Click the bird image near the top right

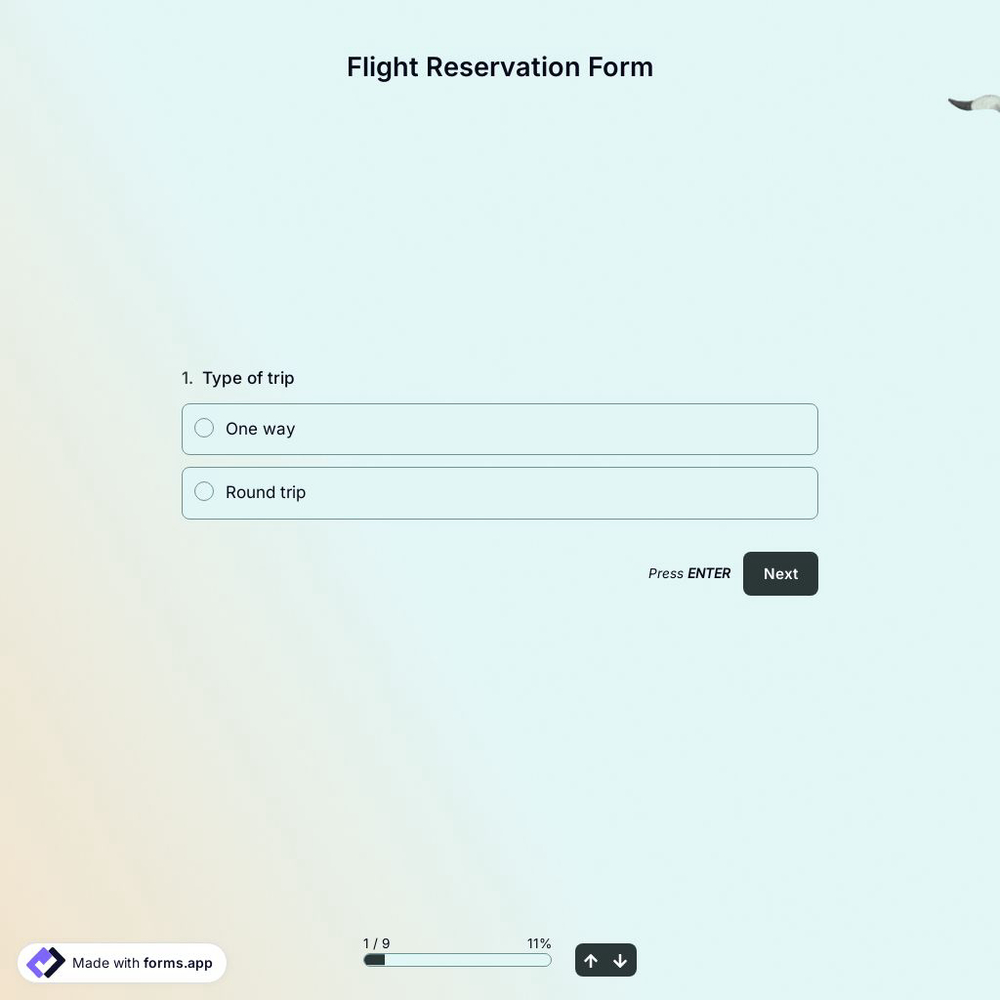[x=972, y=101]
